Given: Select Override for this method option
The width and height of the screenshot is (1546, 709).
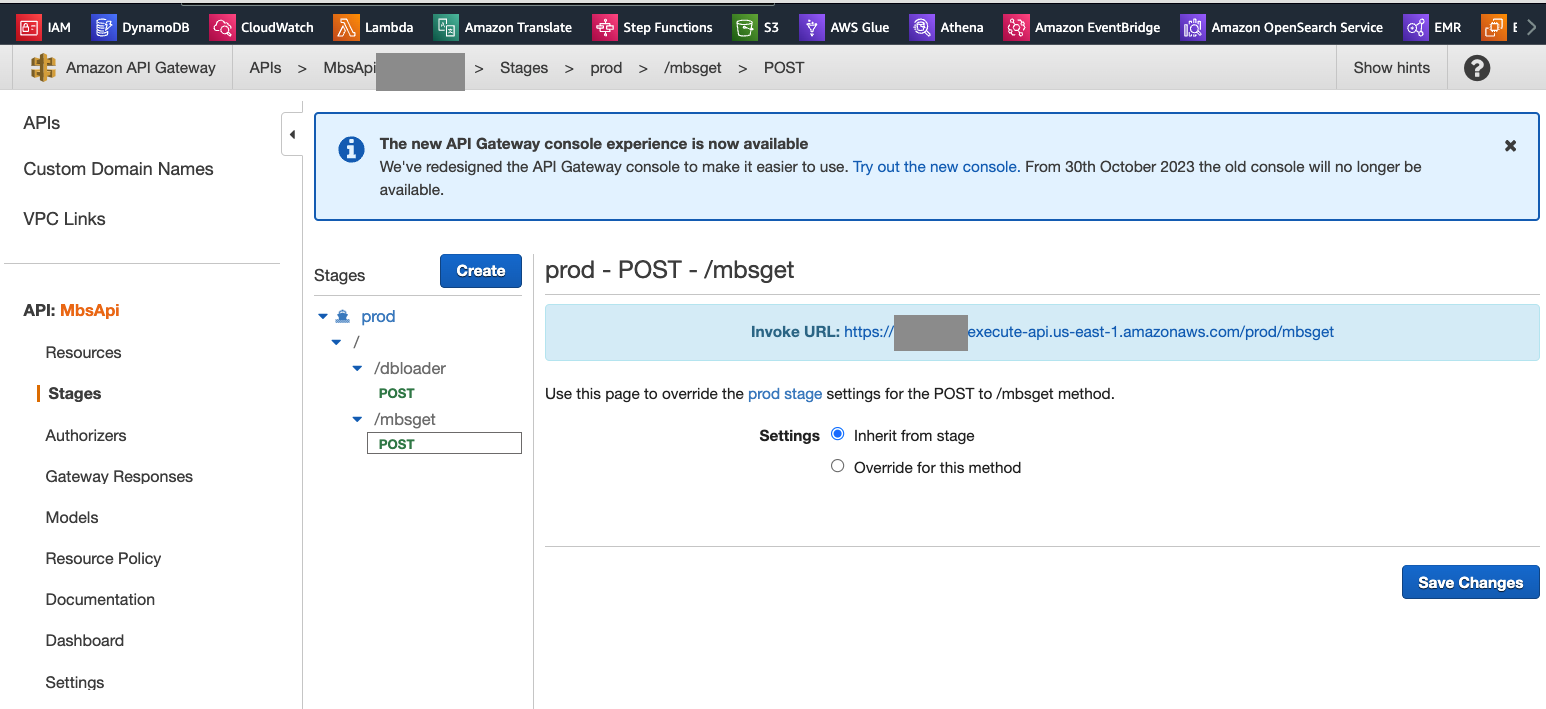Looking at the screenshot, I should [838, 466].
